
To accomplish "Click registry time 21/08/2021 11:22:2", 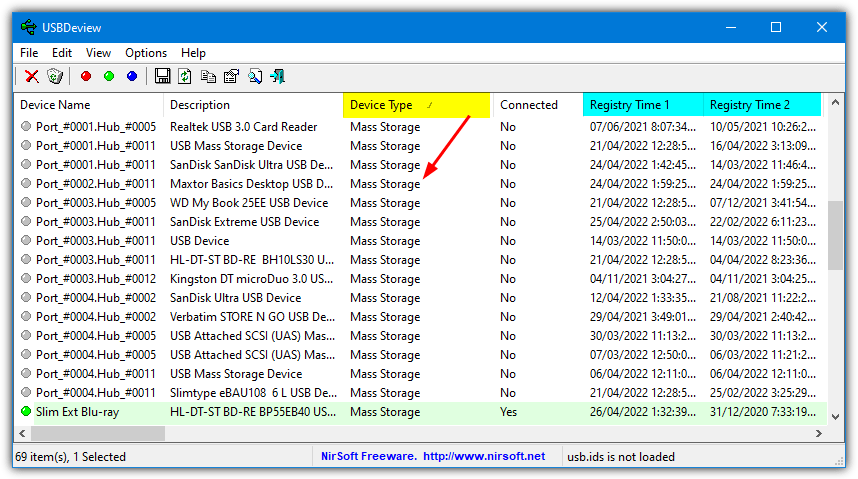I will point(763,298).
